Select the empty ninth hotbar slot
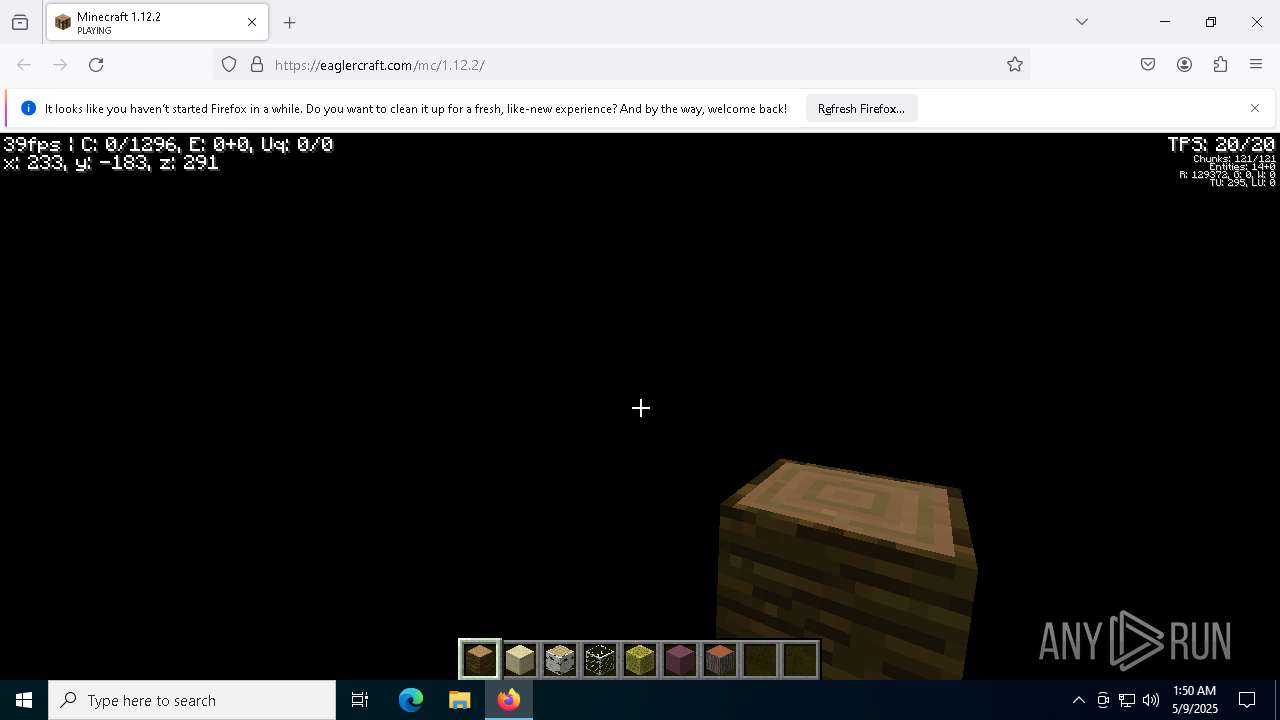The image size is (1280, 720). [x=800, y=660]
